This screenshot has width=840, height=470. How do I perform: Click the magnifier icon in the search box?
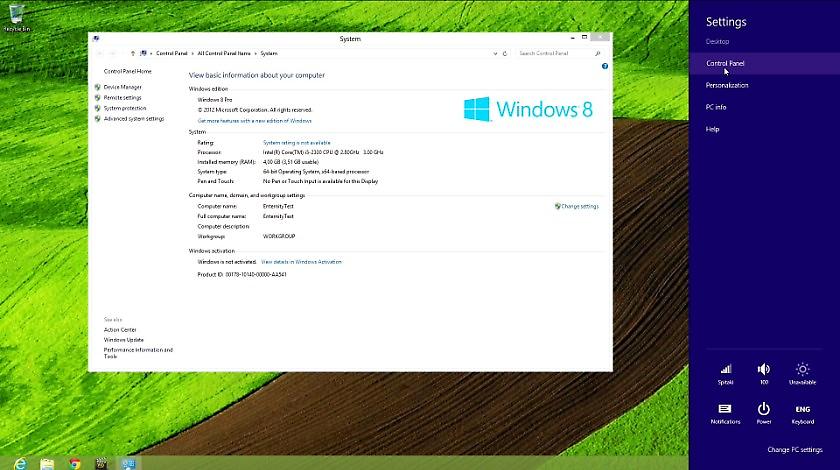pos(597,54)
